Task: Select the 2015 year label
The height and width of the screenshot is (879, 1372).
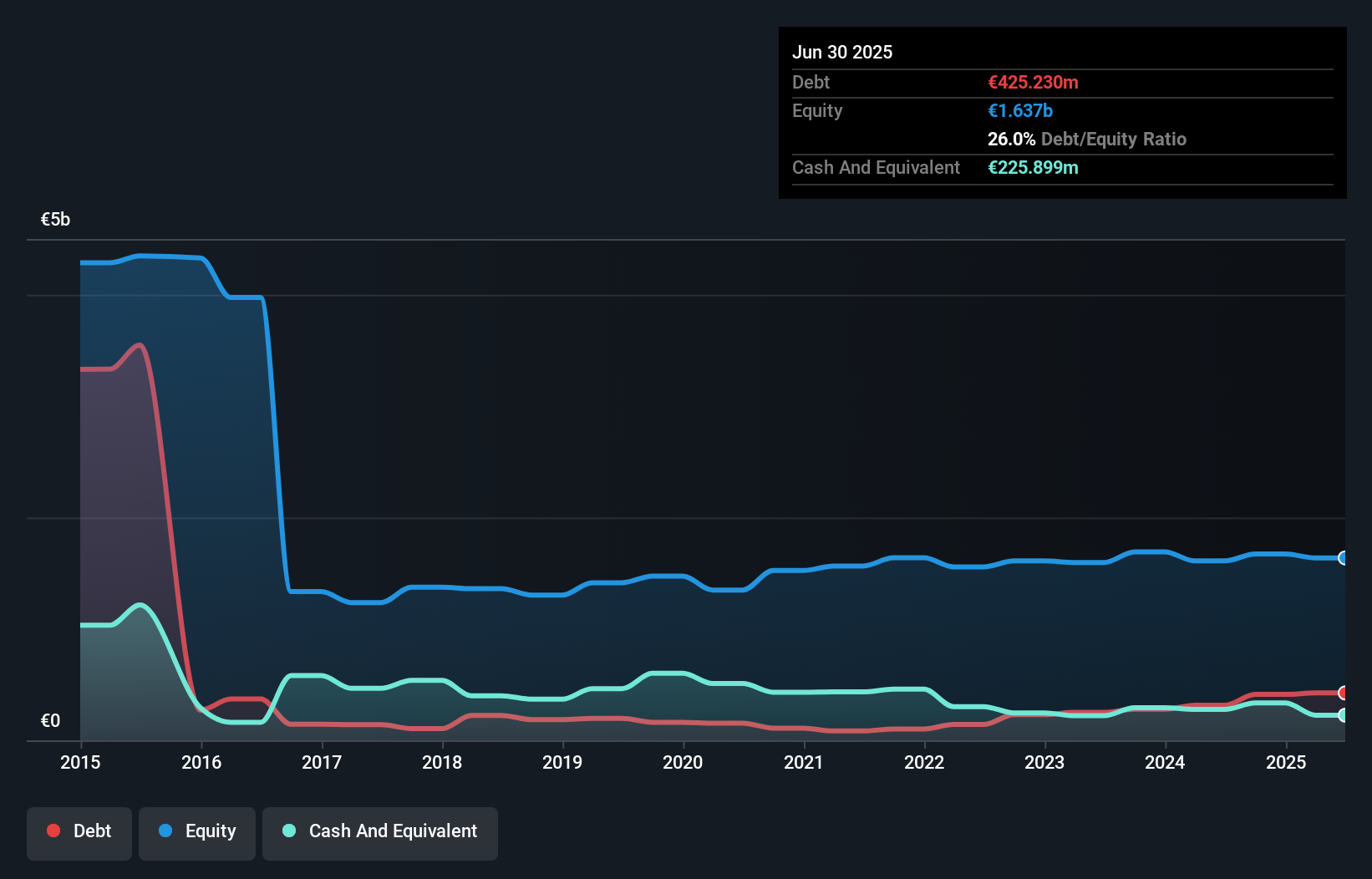Action: (x=79, y=762)
